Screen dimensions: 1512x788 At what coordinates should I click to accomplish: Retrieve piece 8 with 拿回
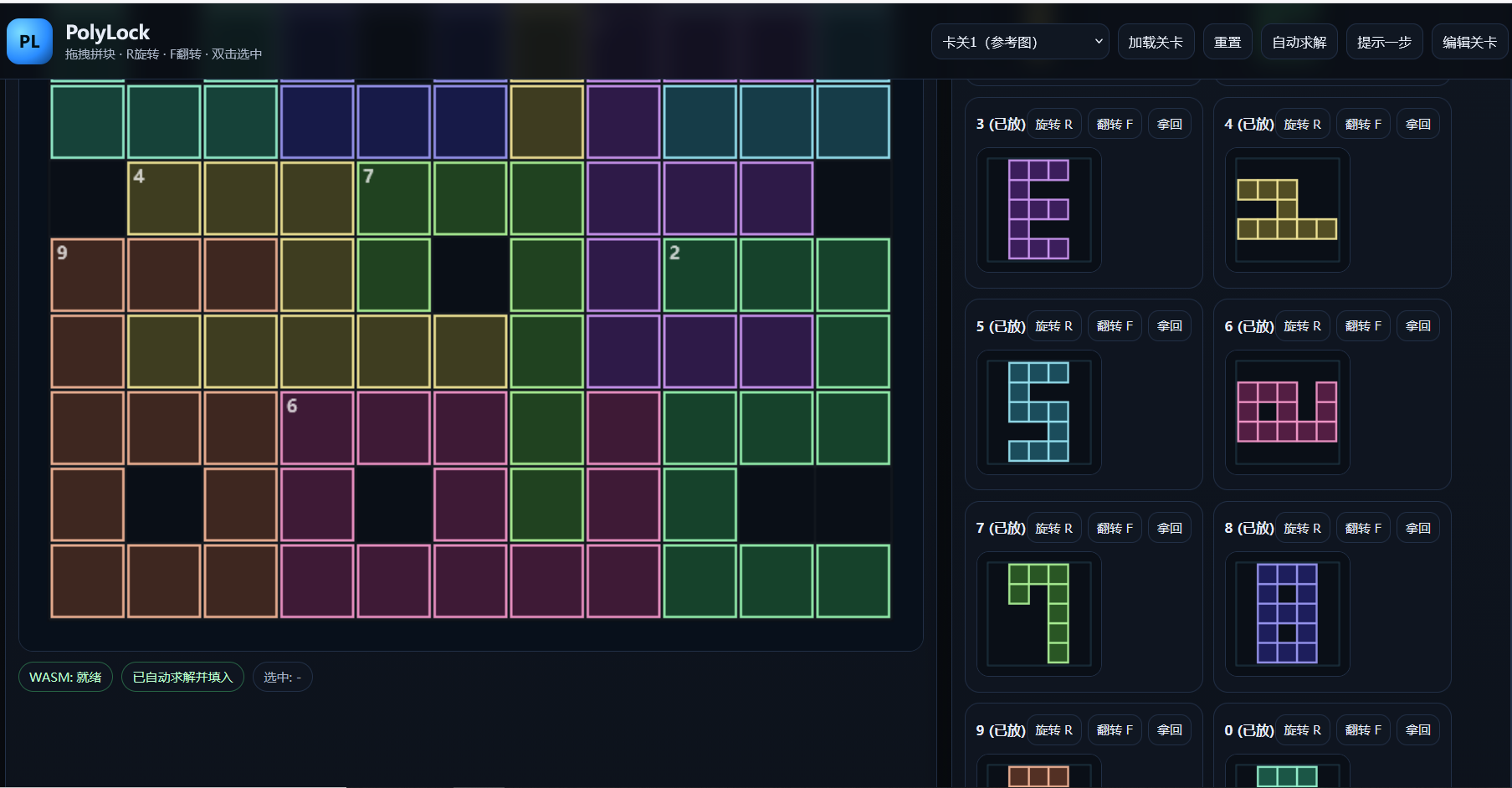click(1417, 527)
